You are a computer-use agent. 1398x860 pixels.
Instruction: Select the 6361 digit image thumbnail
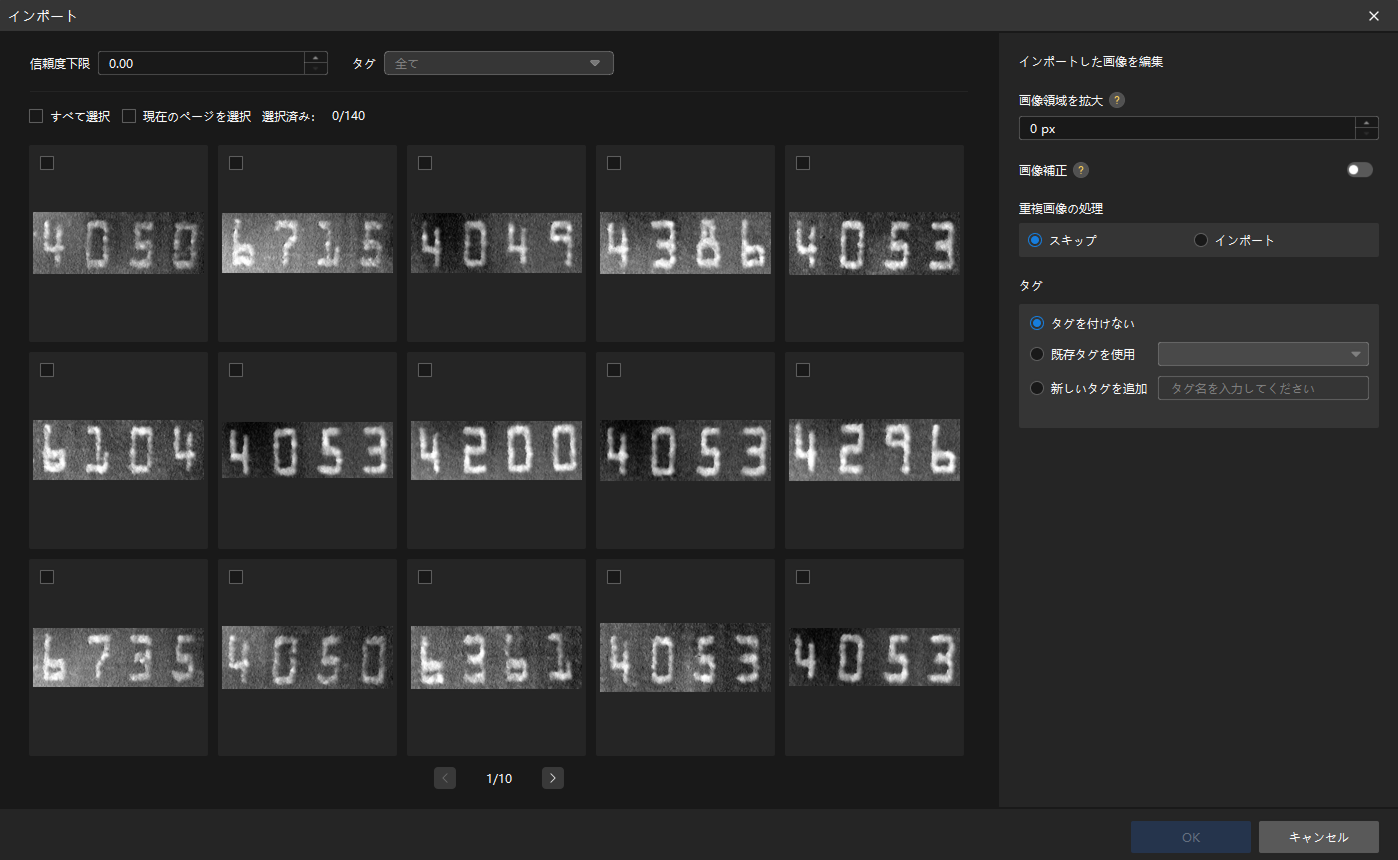click(x=496, y=657)
